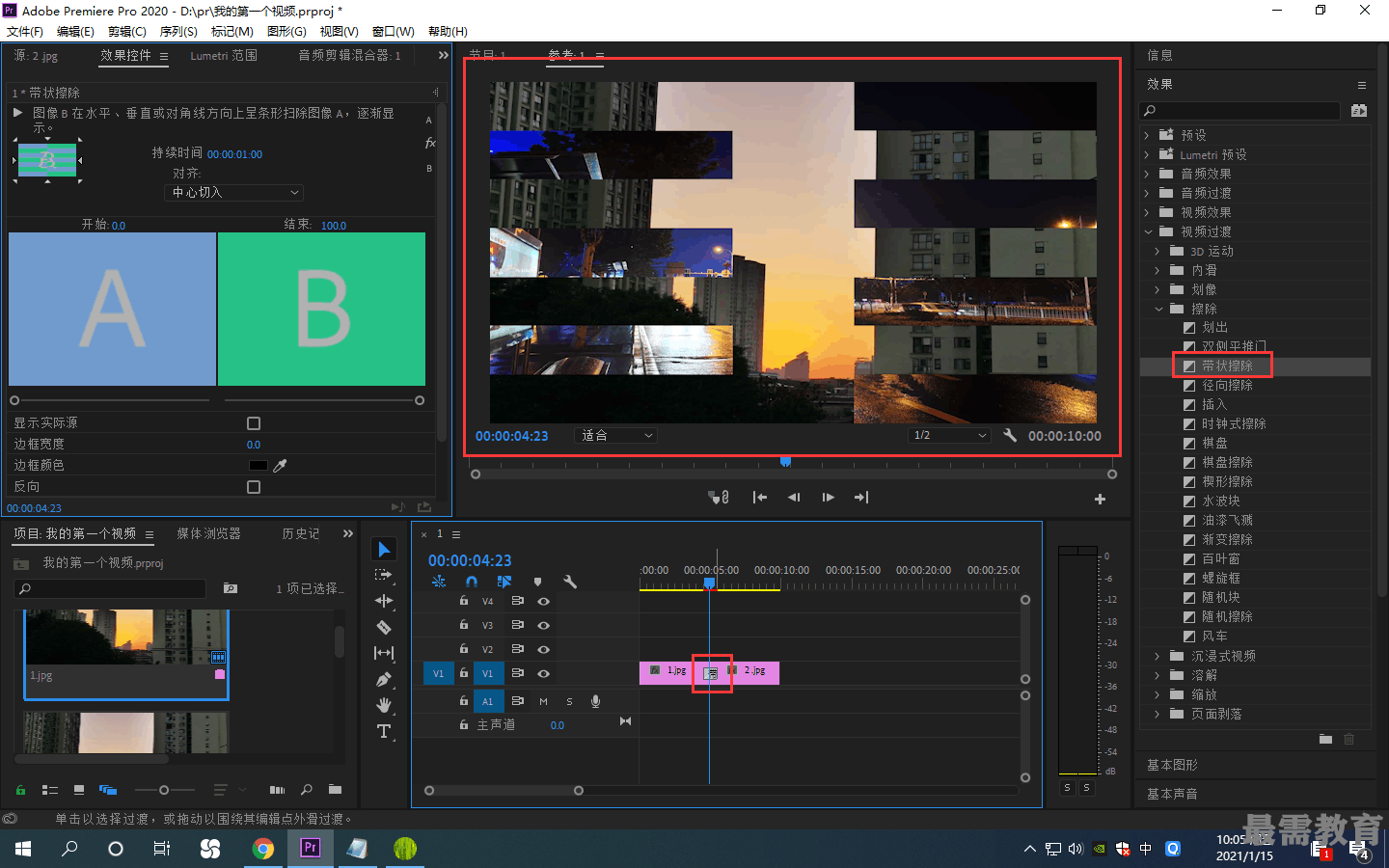This screenshot has height=868, width=1389.
Task: Open the 序列(S) menu
Action: coord(178,32)
